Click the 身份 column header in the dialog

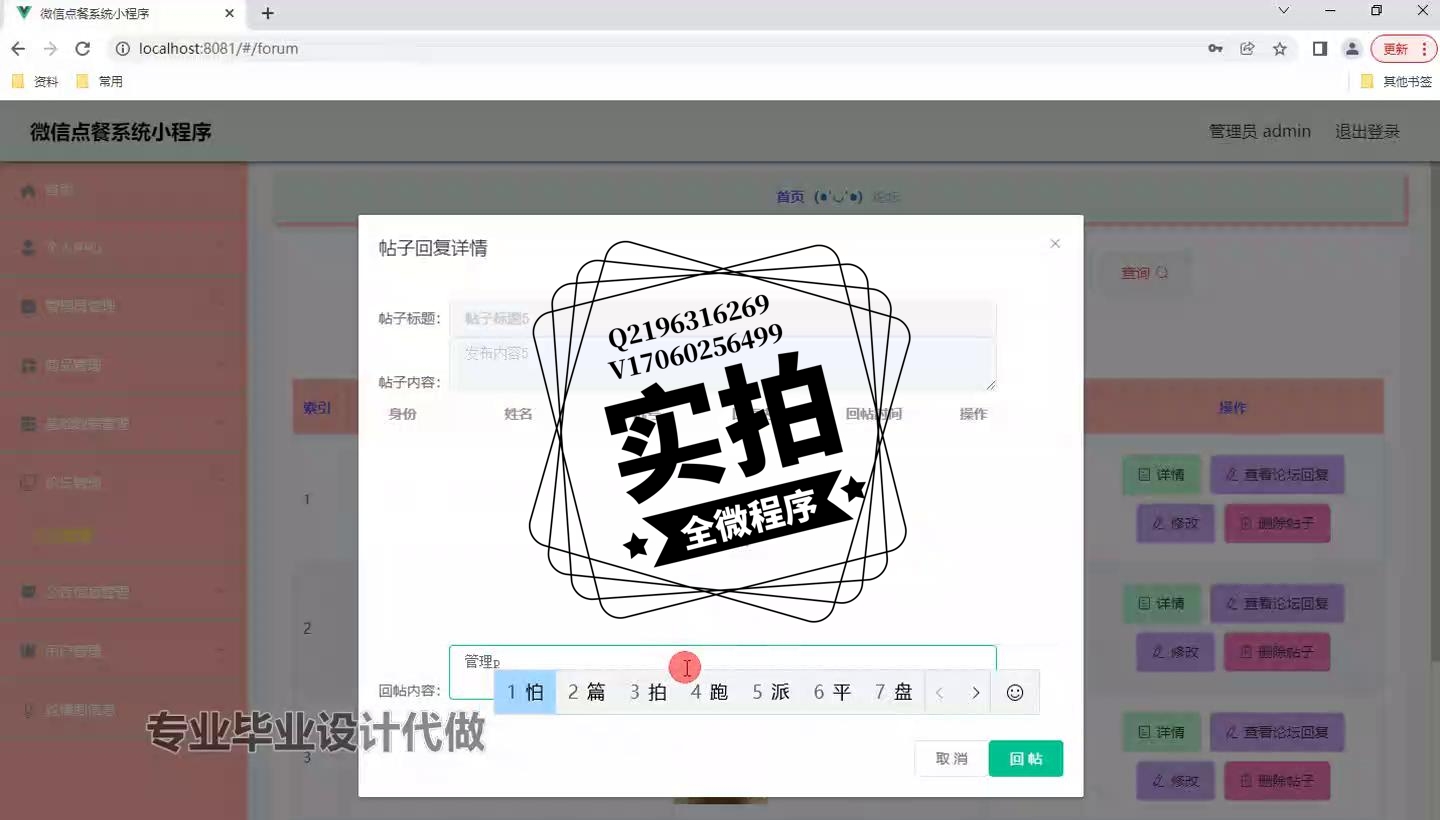tap(402, 414)
